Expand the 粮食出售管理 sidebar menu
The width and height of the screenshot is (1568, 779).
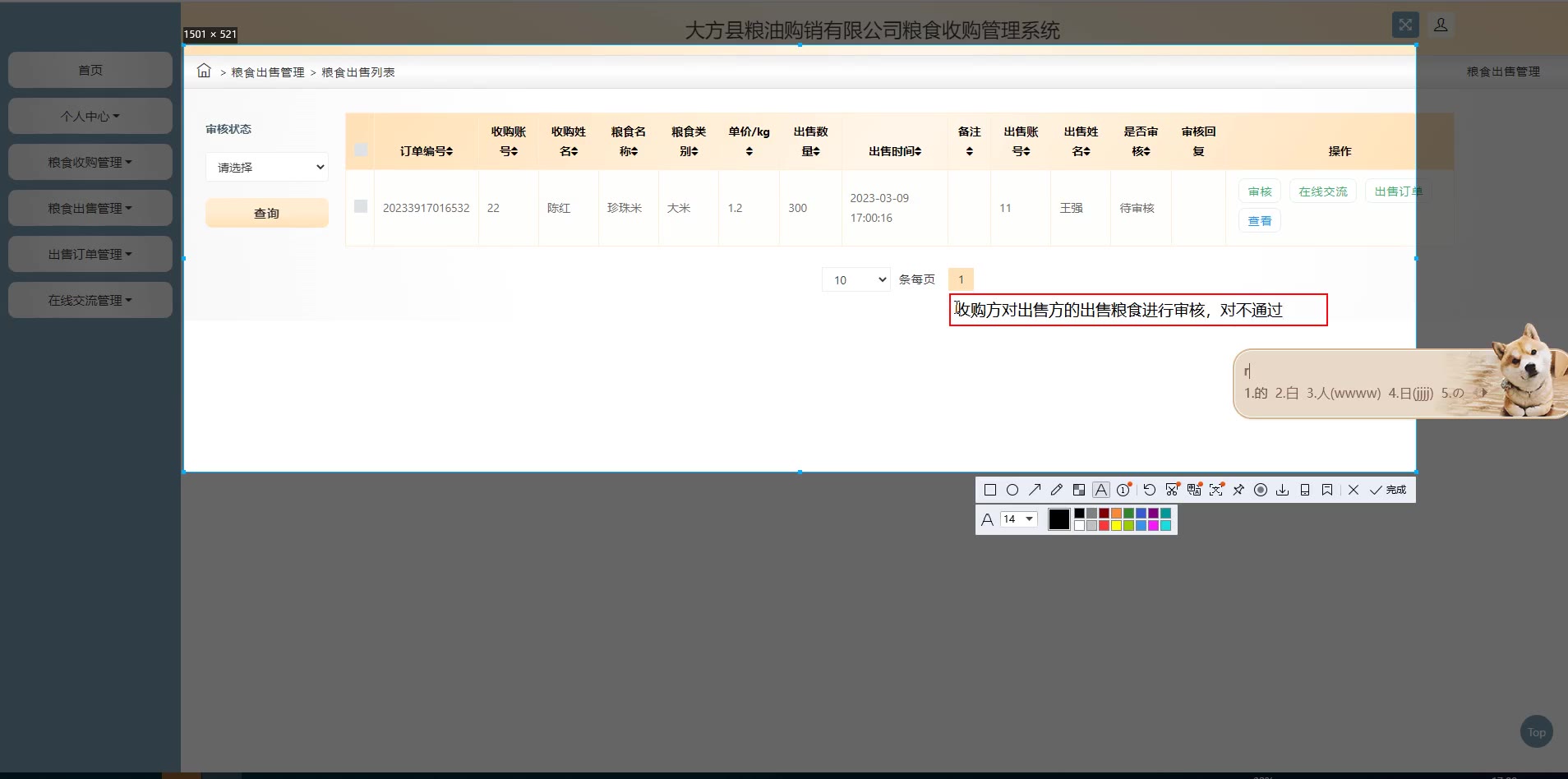click(x=90, y=208)
